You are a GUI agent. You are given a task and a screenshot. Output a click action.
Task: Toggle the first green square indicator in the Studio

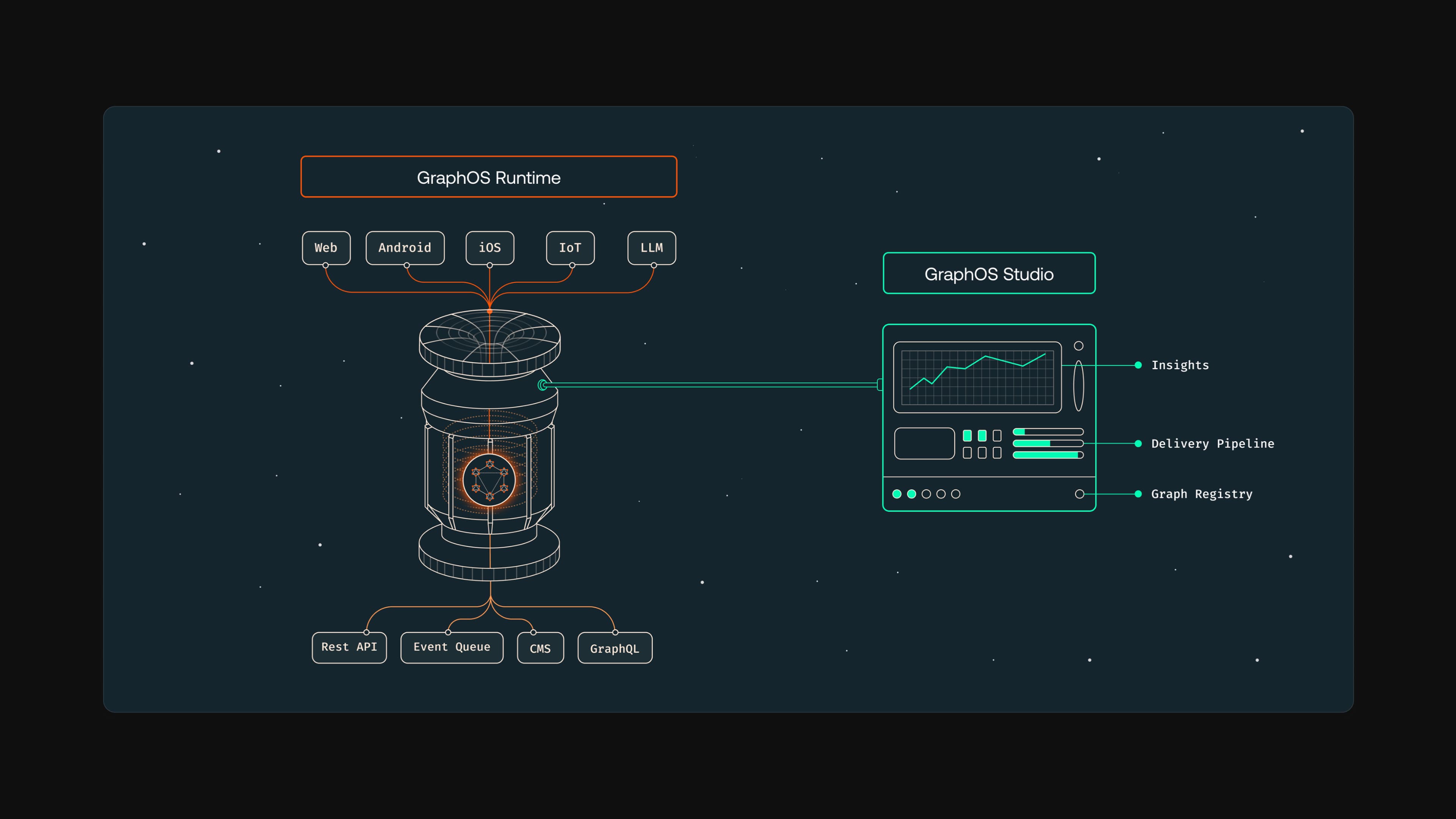coord(967,435)
